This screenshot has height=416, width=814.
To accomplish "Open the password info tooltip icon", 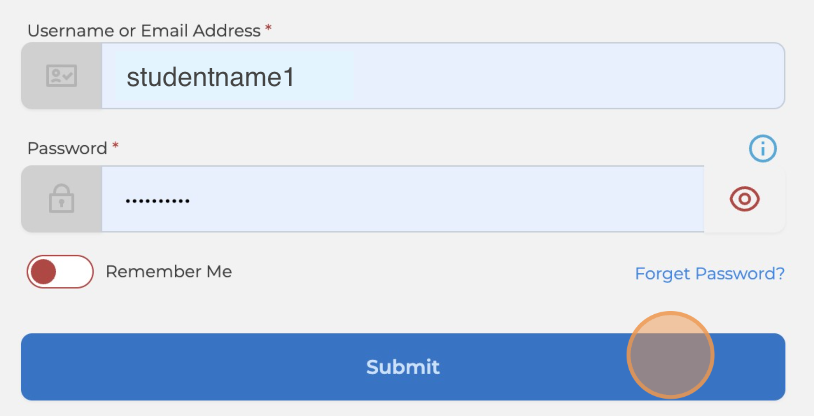I will (763, 149).
